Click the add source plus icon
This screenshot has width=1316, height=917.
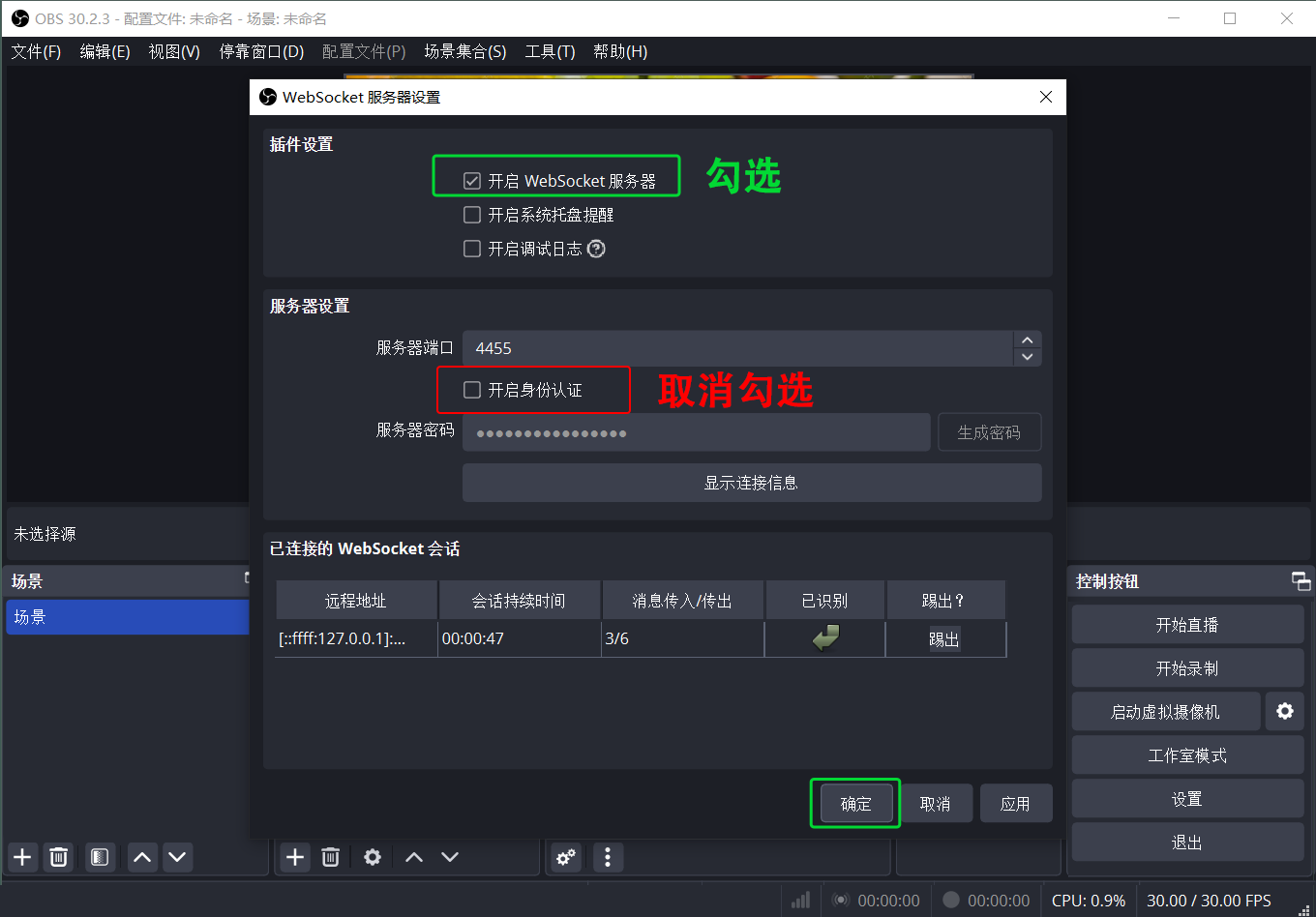[295, 857]
